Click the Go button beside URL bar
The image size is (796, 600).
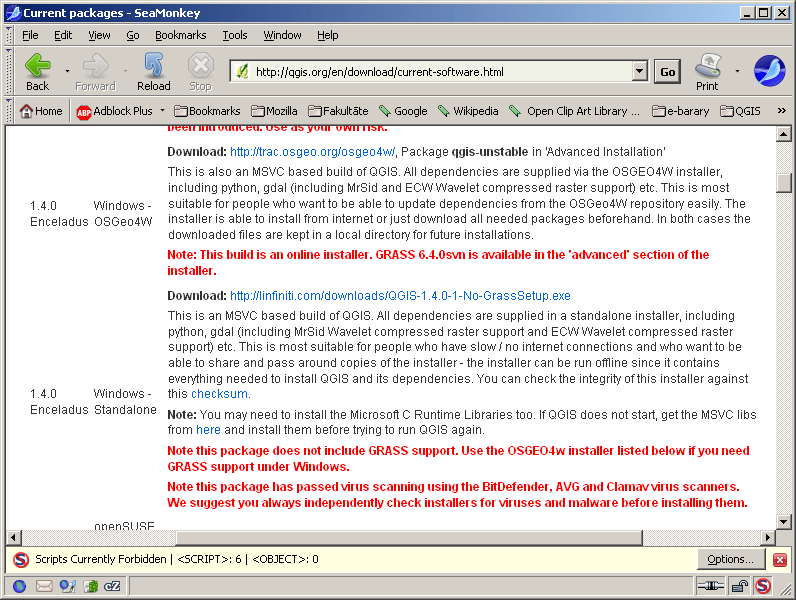668,72
